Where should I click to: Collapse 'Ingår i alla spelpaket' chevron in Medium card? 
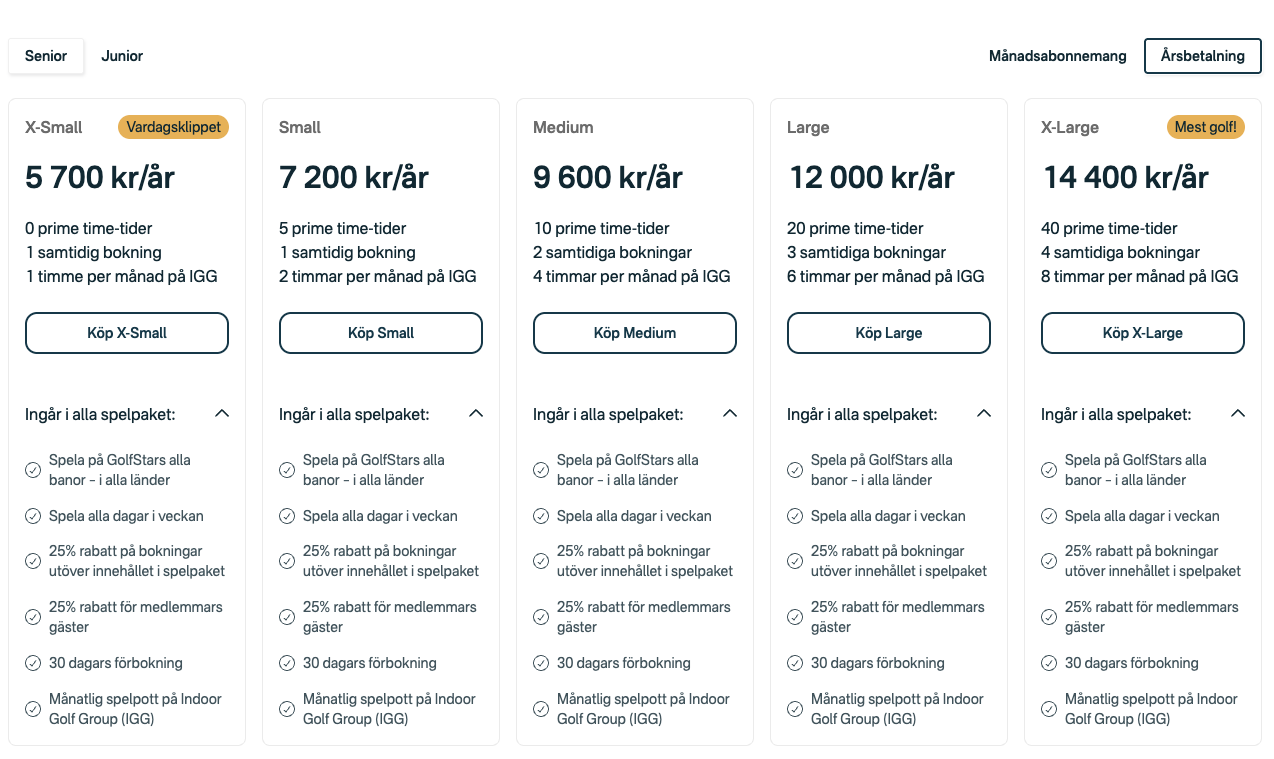730,413
